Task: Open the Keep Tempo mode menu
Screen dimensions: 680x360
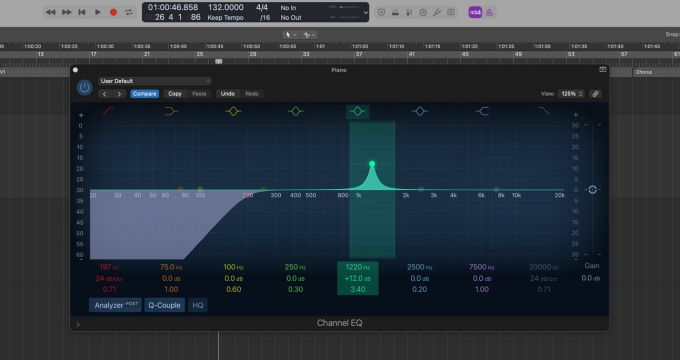Action: coord(226,18)
